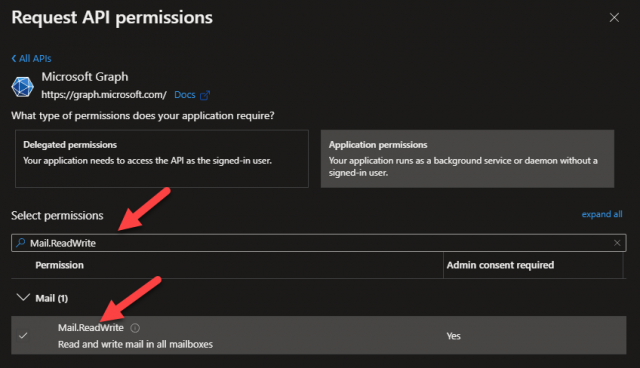This screenshot has width=640, height=368.
Task: Go back to All APIs
Action: coord(31,58)
